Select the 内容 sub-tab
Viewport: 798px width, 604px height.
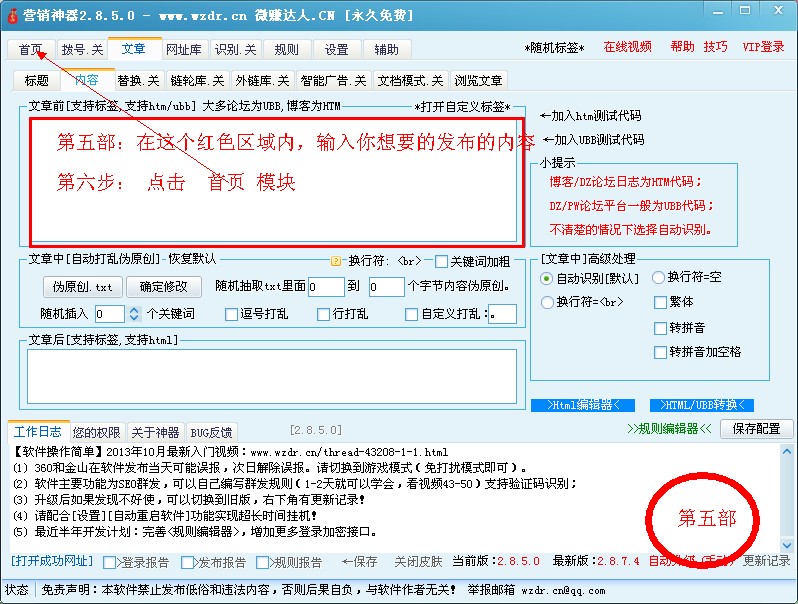tap(87, 80)
